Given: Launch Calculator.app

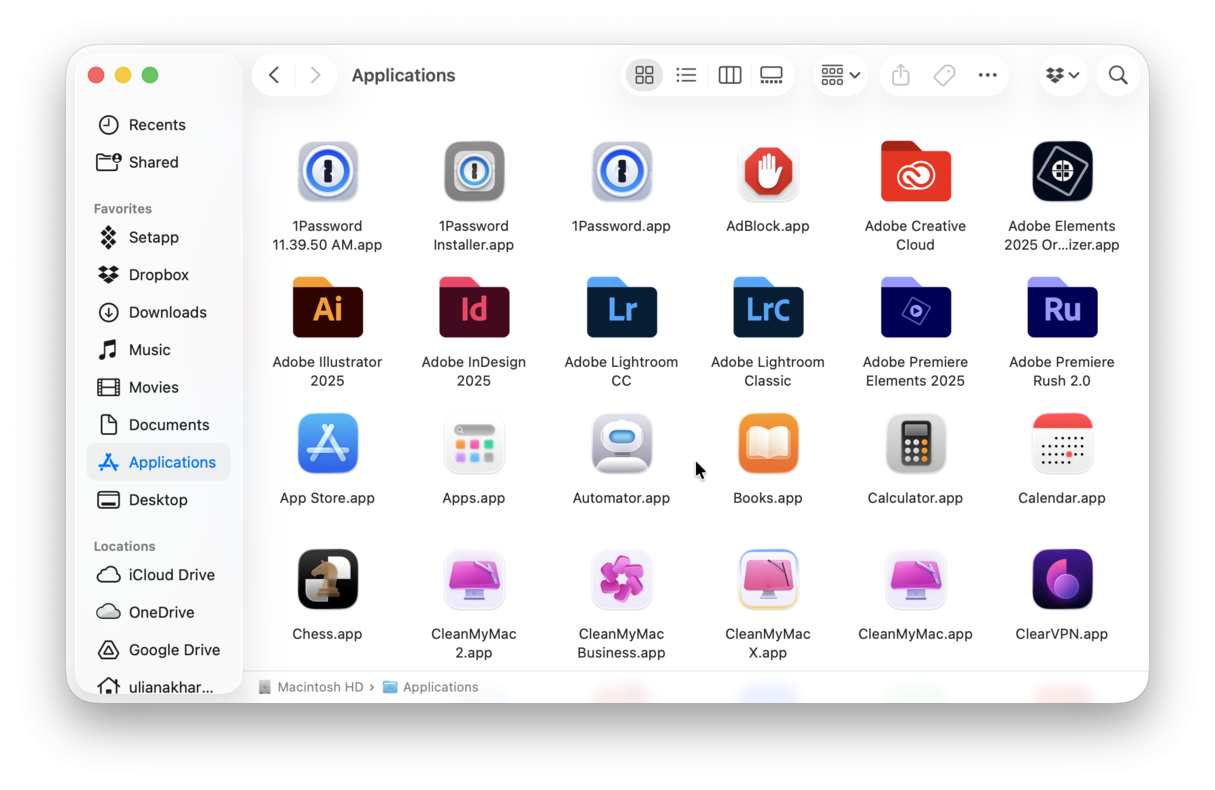Looking at the screenshot, I should pyautogui.click(x=914, y=443).
